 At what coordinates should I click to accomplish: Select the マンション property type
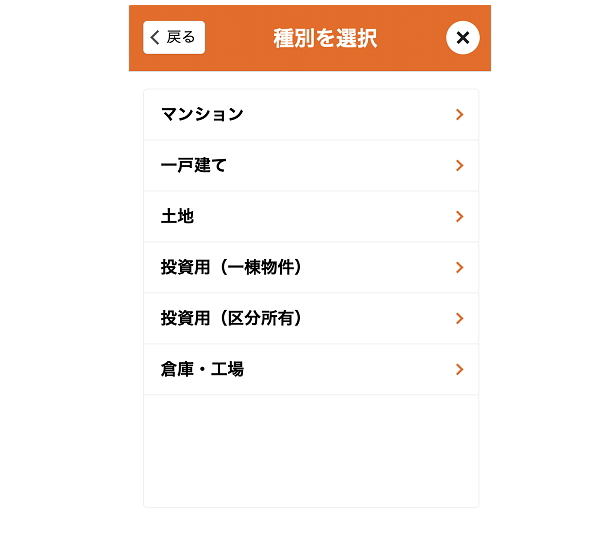[x=311, y=115]
